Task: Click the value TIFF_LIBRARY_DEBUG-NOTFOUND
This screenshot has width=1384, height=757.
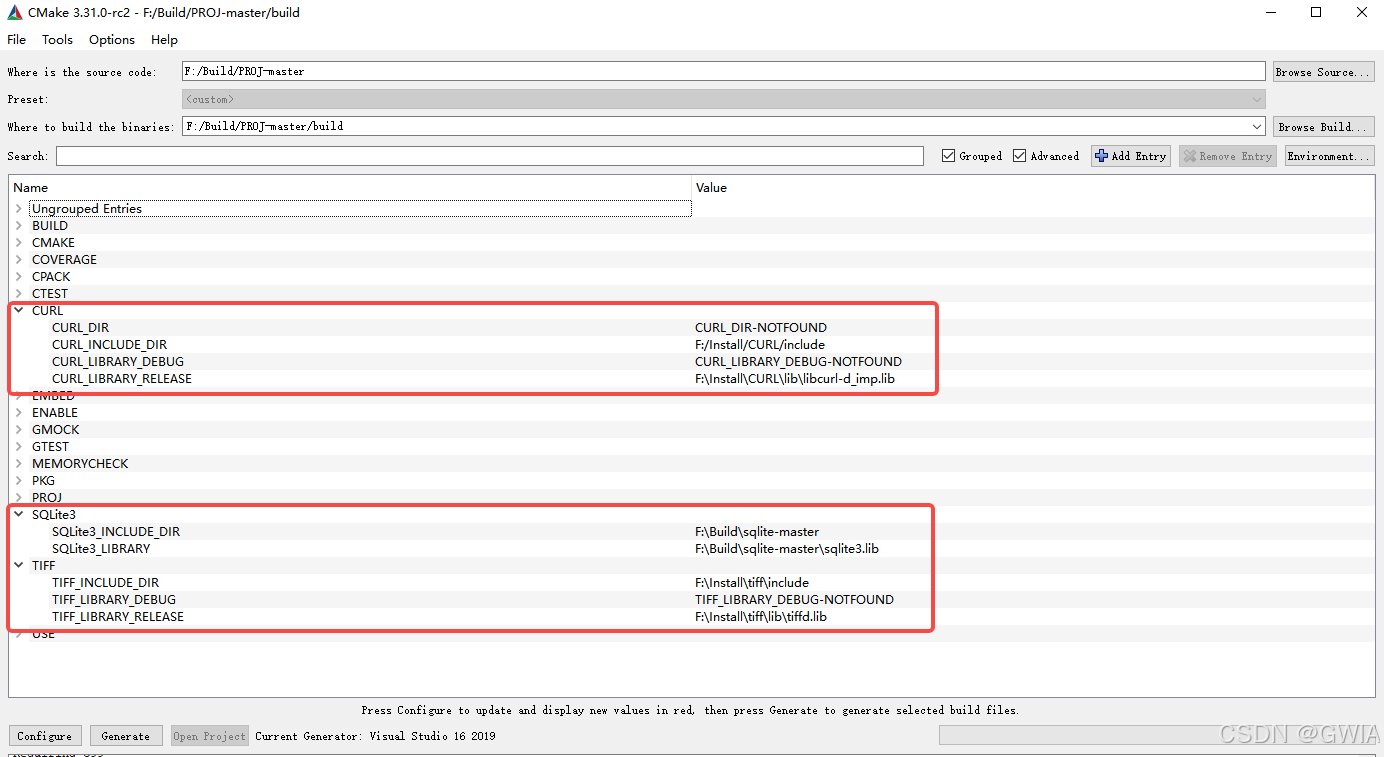Action: pos(794,600)
